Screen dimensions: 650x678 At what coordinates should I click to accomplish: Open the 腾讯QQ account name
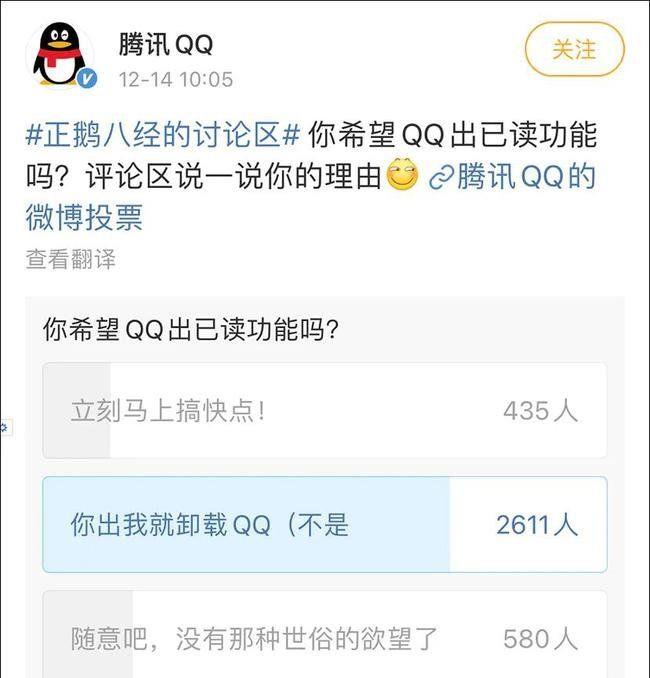click(x=166, y=44)
